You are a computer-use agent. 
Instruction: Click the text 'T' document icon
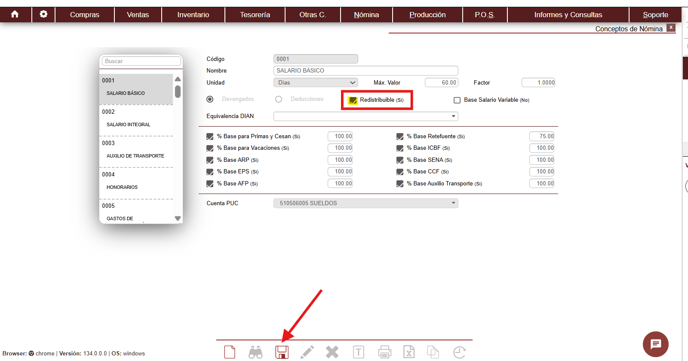pyautogui.click(x=358, y=352)
